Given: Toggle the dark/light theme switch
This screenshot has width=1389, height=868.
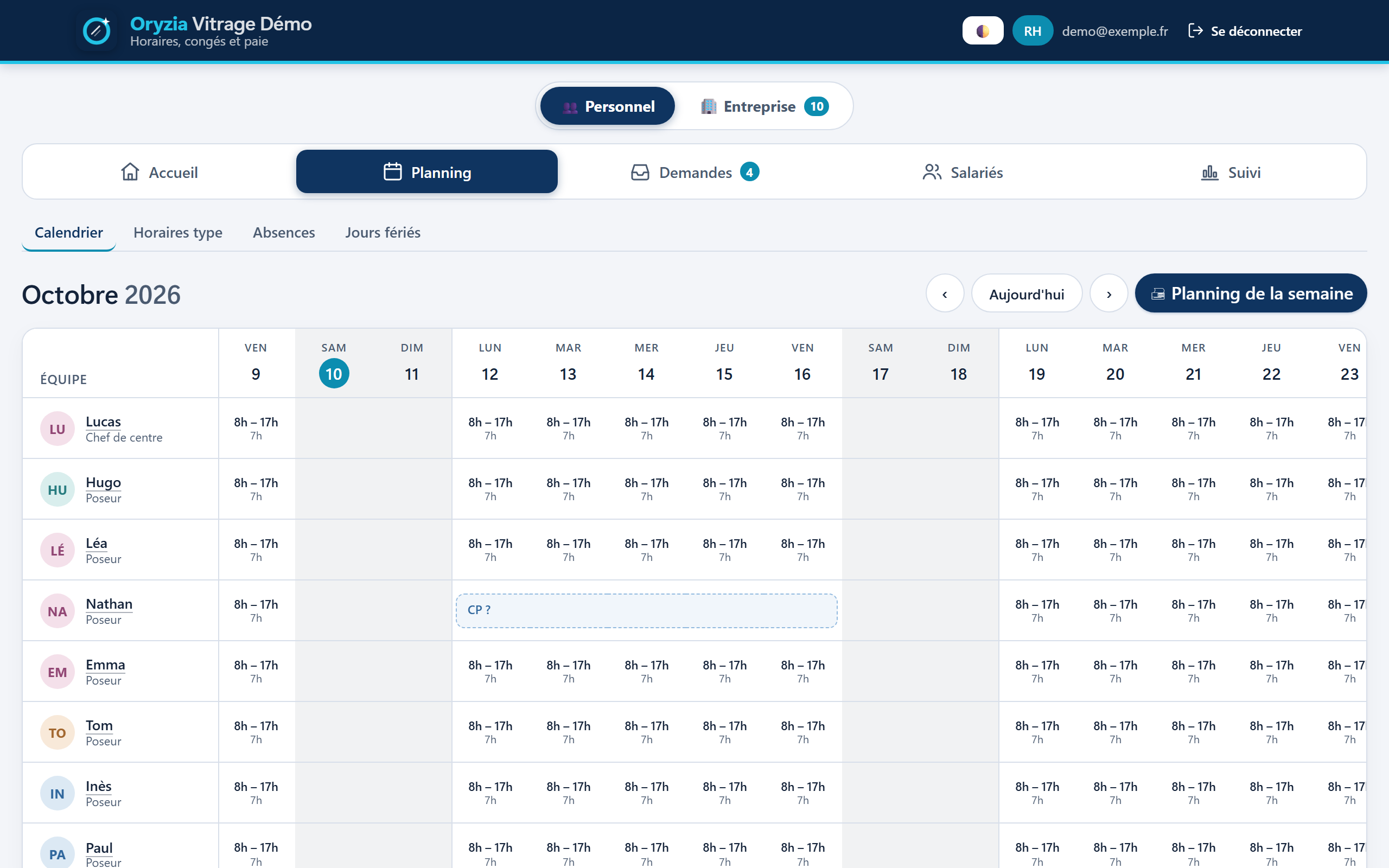Looking at the screenshot, I should (983, 31).
